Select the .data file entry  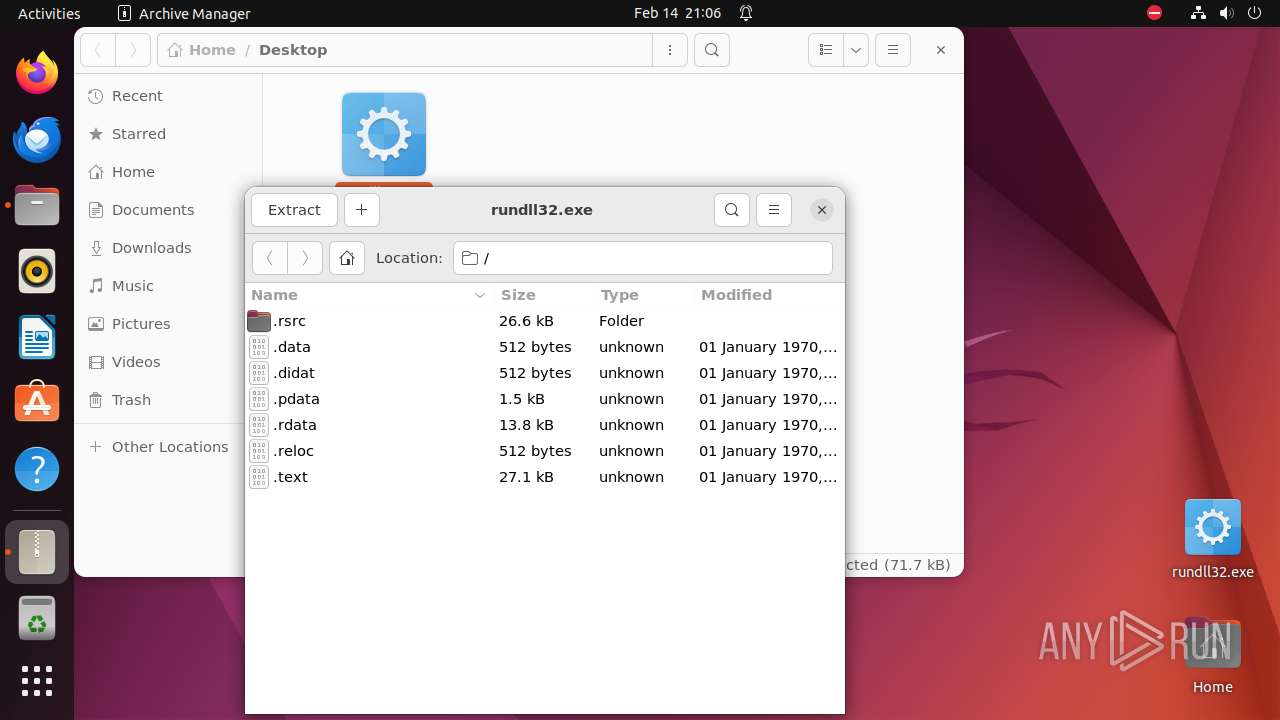pos(545,347)
